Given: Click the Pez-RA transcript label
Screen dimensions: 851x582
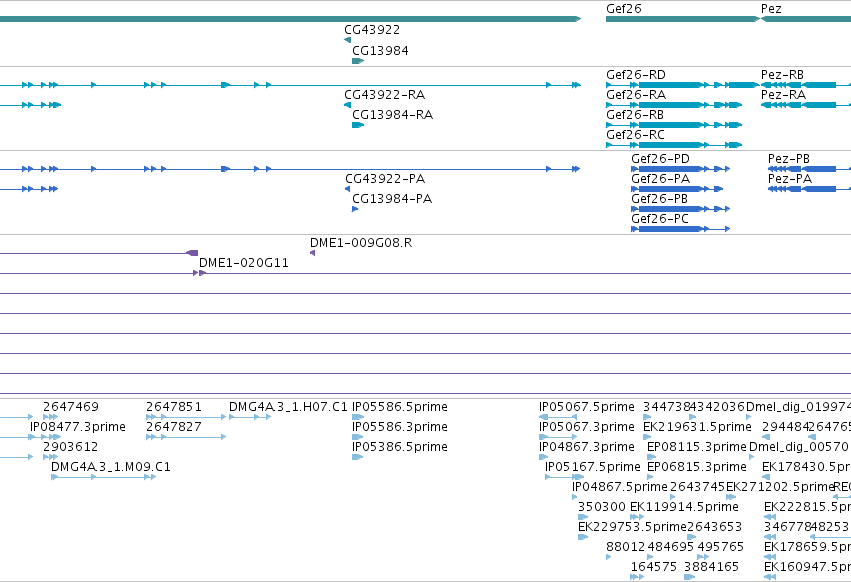Looking at the screenshot, I should pyautogui.click(x=783, y=95).
